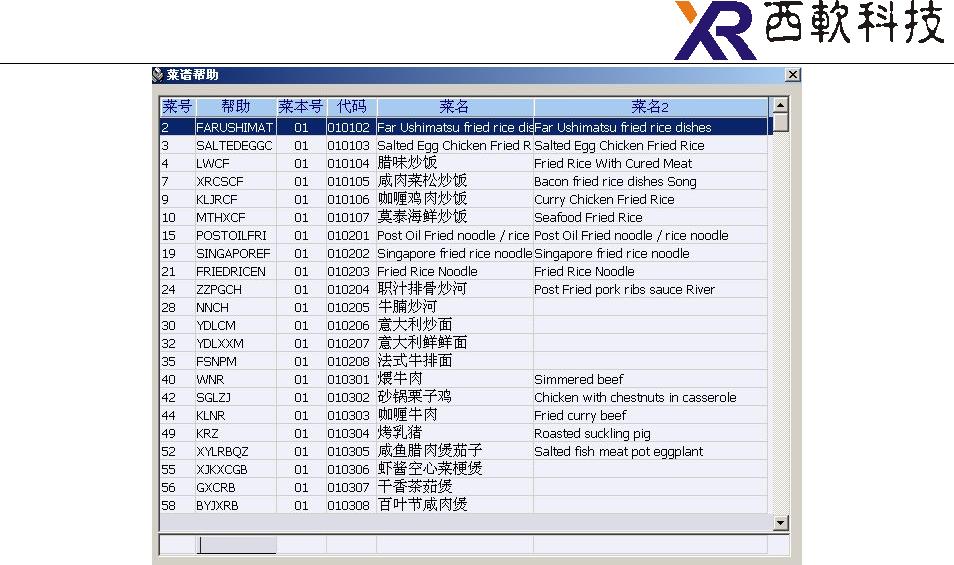Select the SALTEDEGGC row
954x565 pixels.
(464, 145)
